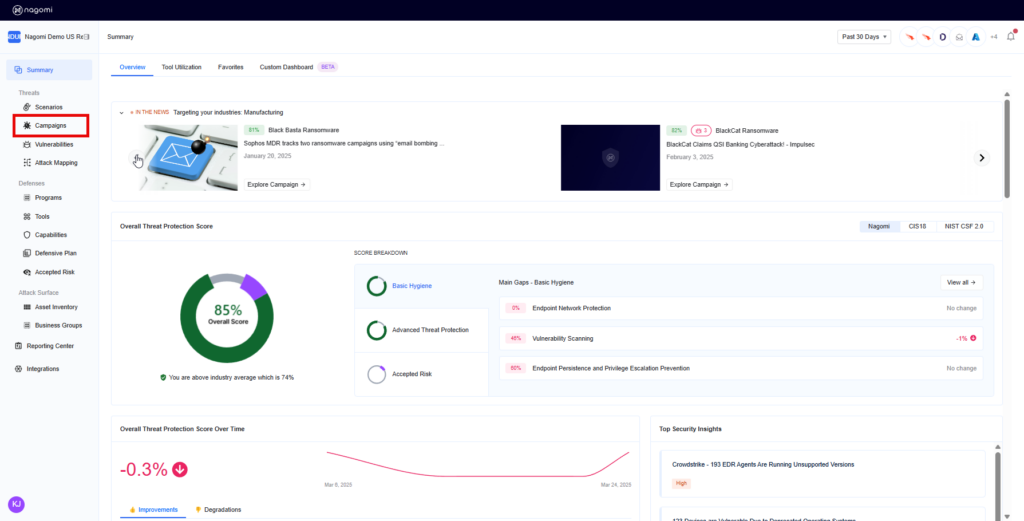
Task: Go to Defensive Plan
Action: click(56, 253)
